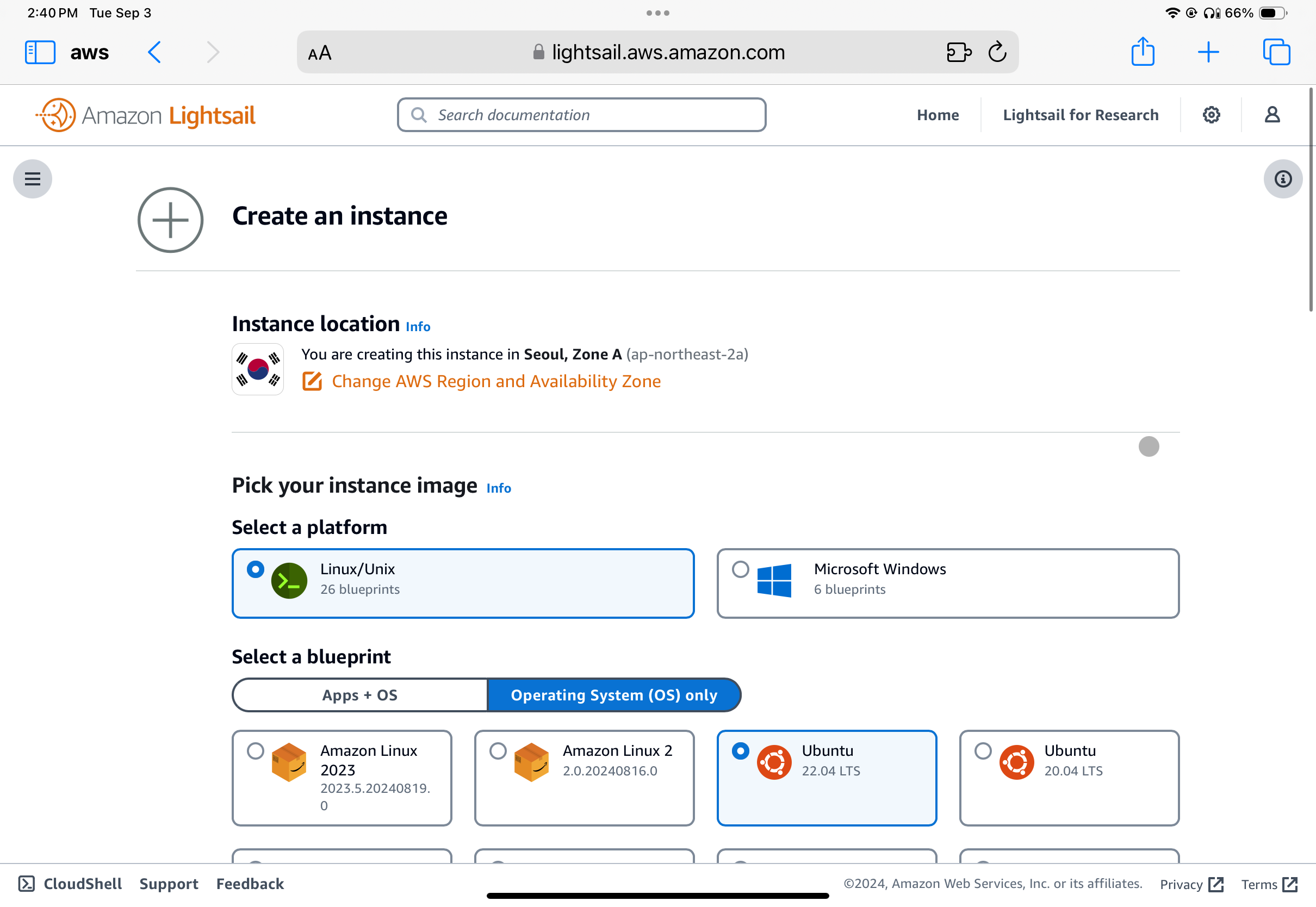Select Ubuntu 22.04 LTS blueprint radio

click(x=741, y=751)
